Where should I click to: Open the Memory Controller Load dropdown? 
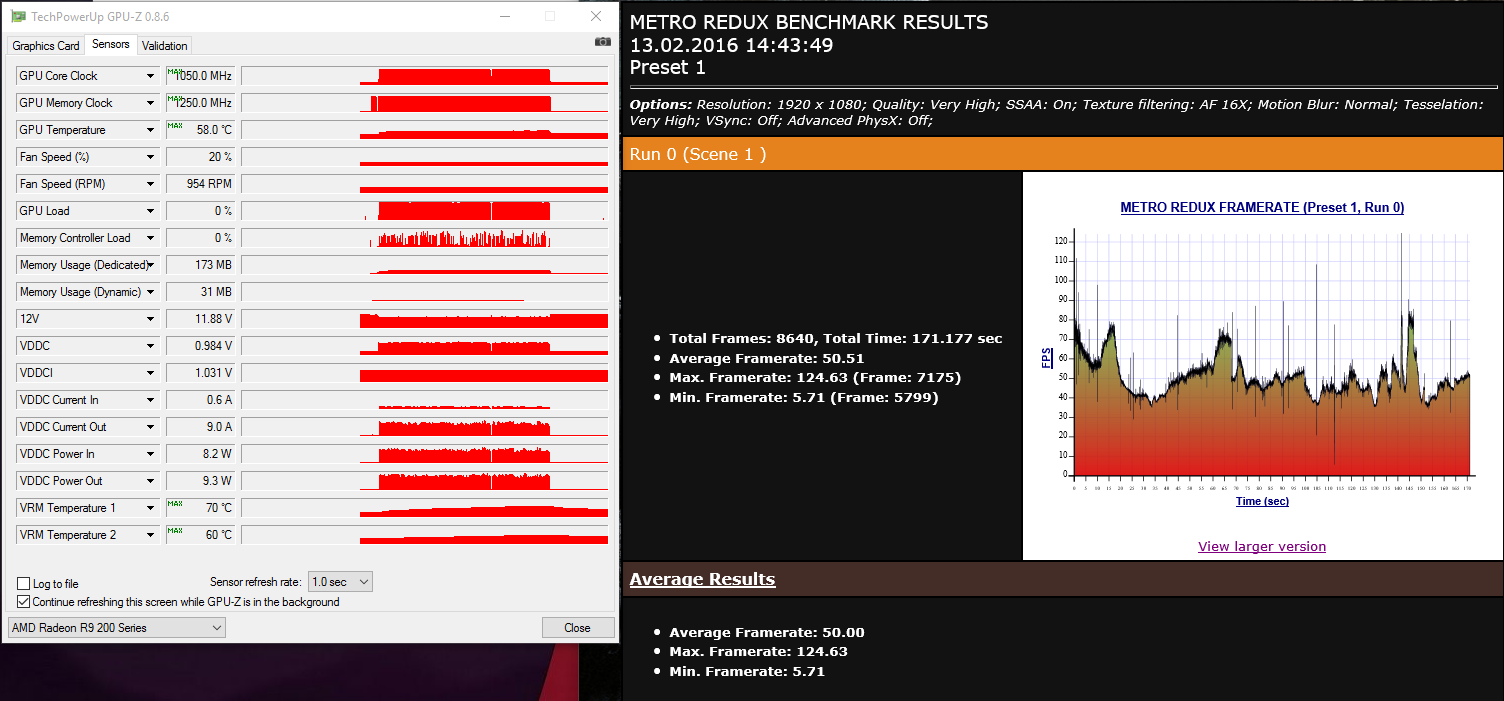pos(151,238)
